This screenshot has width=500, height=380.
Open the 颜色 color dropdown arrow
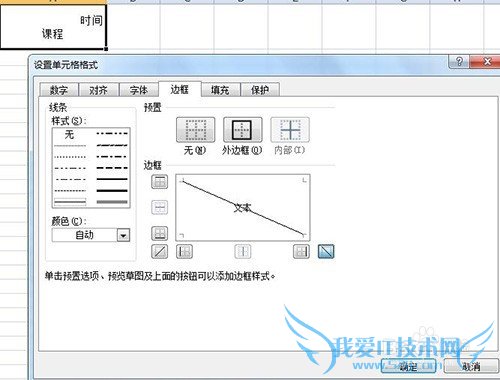coord(123,235)
